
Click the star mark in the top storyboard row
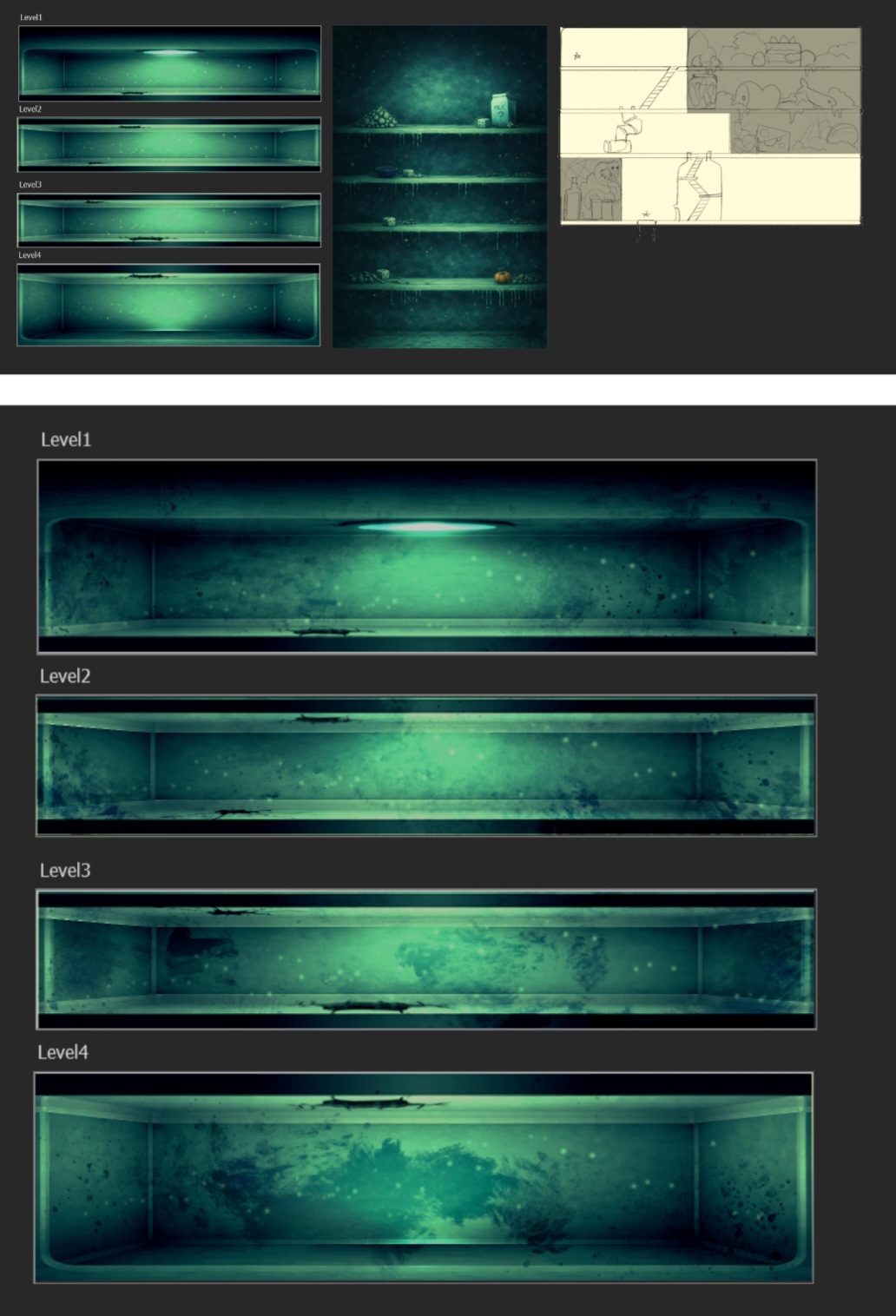(576, 55)
